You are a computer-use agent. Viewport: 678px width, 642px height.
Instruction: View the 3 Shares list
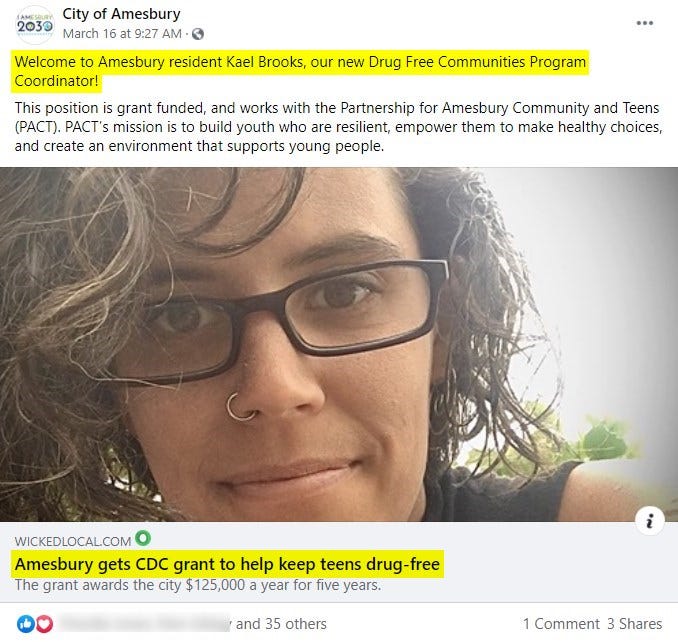[634, 624]
